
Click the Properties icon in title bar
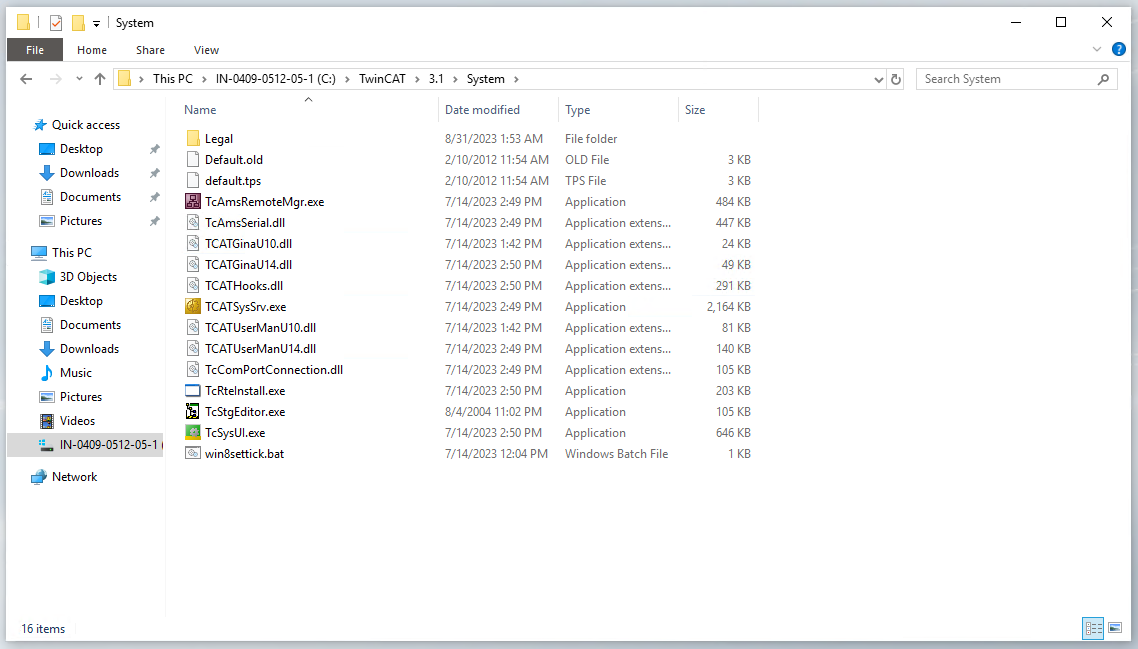56,23
